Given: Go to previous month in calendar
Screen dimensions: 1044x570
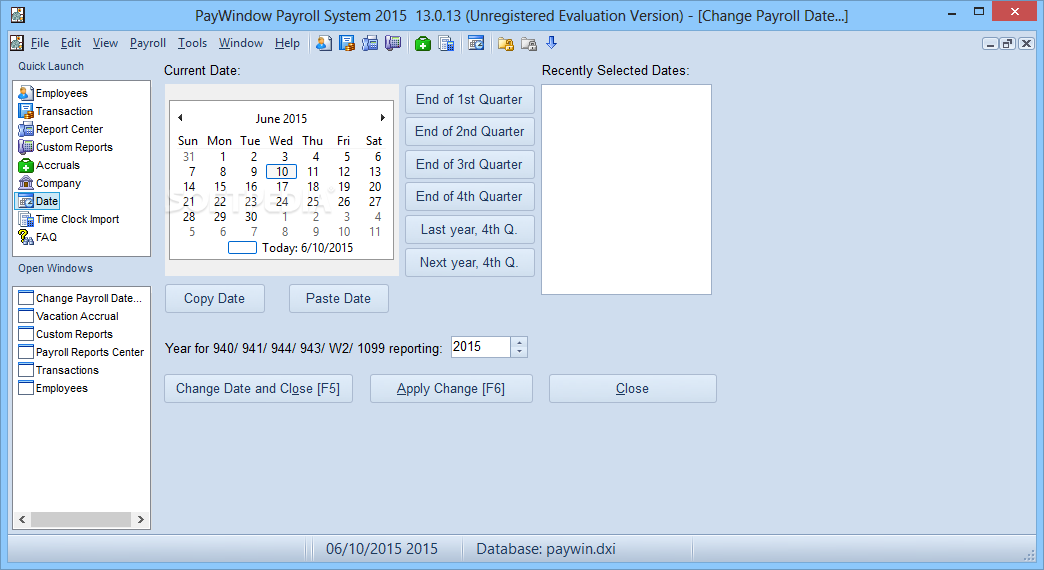Looking at the screenshot, I should (x=180, y=118).
